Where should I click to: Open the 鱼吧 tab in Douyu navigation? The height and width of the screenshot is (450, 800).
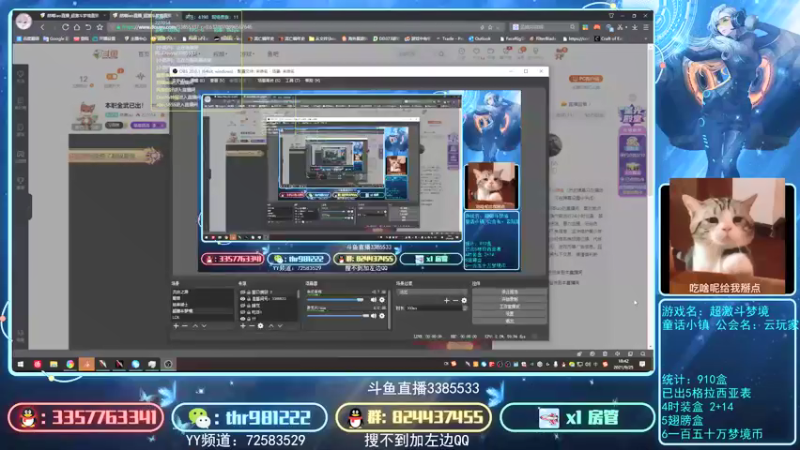(272, 54)
